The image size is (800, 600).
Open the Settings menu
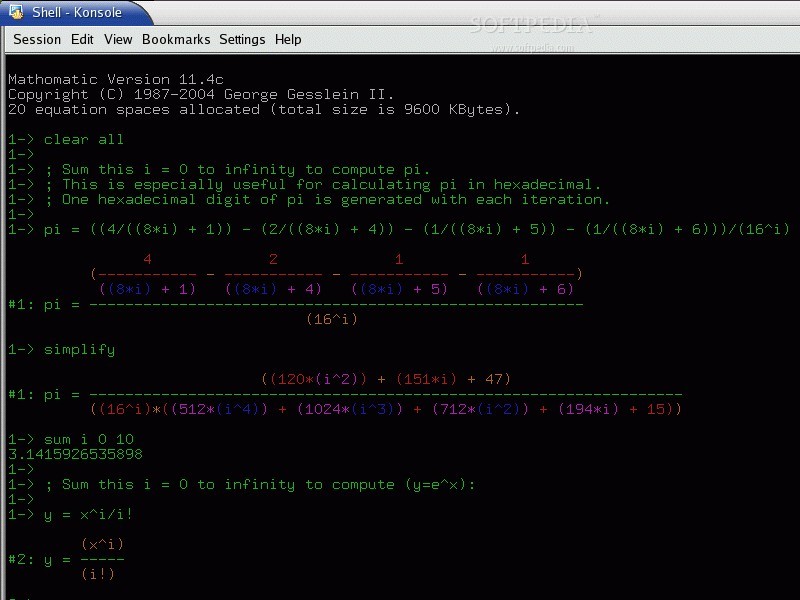[x=242, y=39]
